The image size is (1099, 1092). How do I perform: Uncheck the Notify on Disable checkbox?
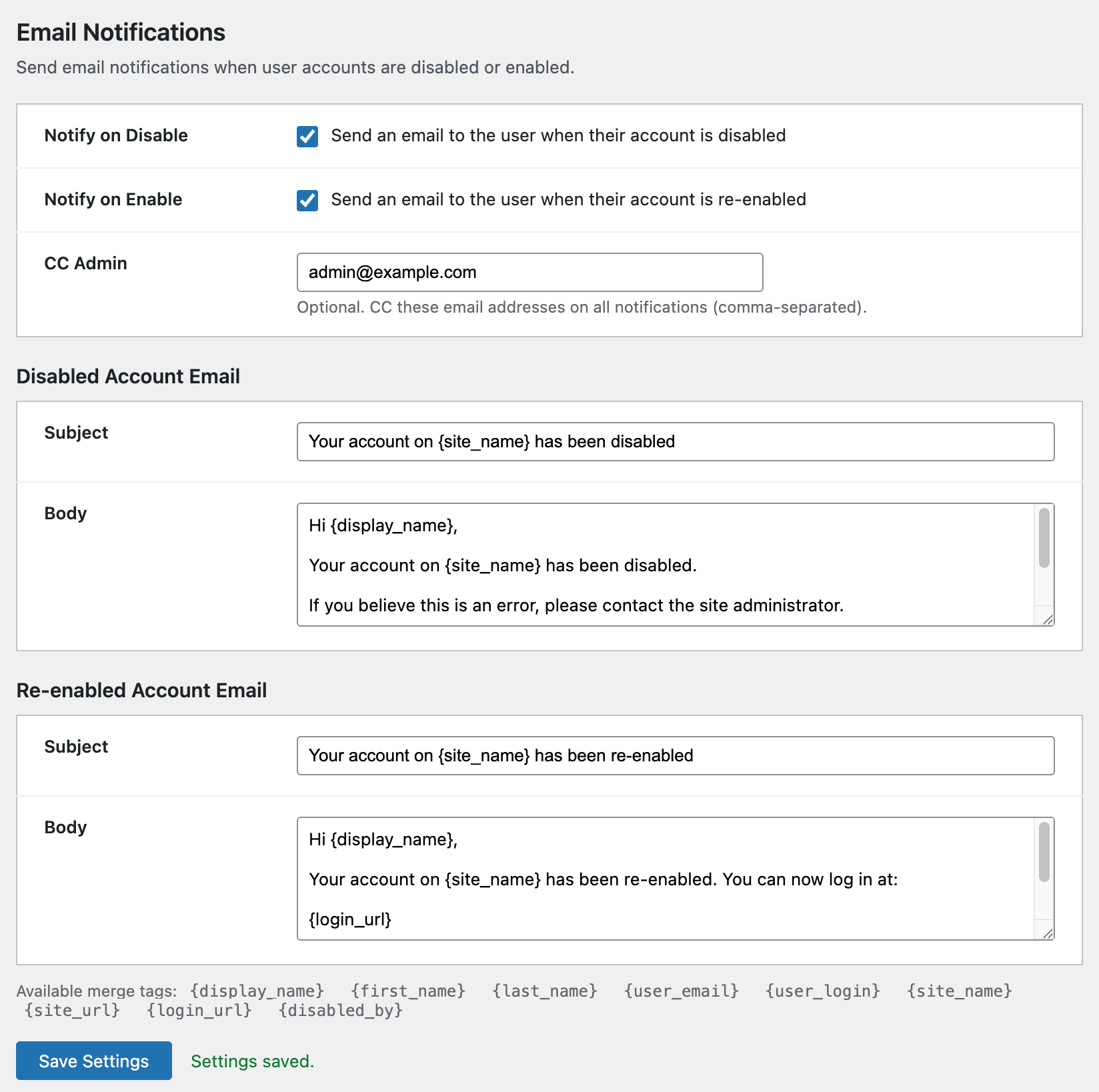307,136
